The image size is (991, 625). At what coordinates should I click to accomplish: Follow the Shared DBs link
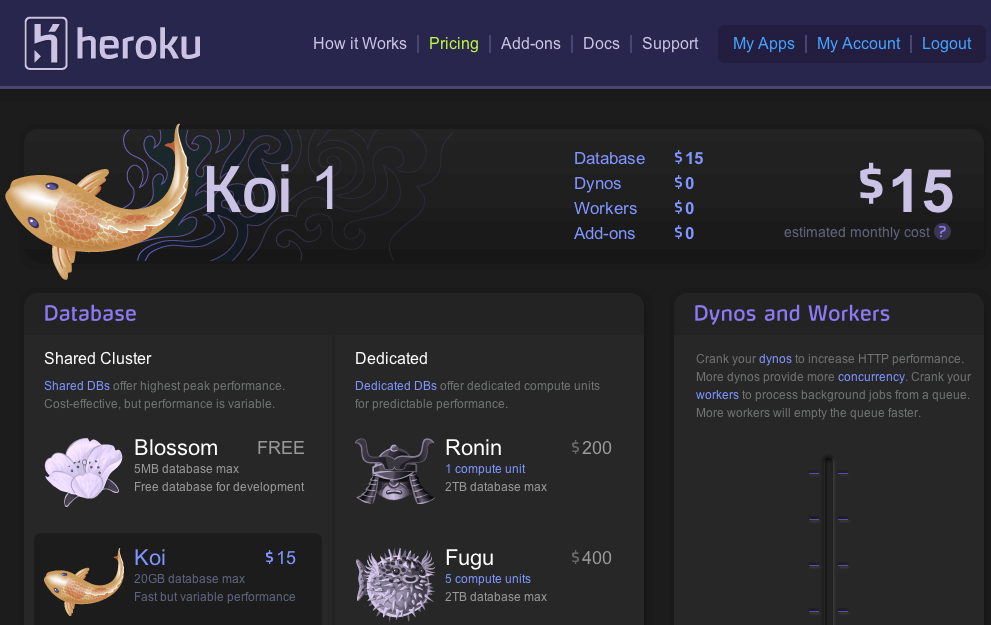(77, 385)
